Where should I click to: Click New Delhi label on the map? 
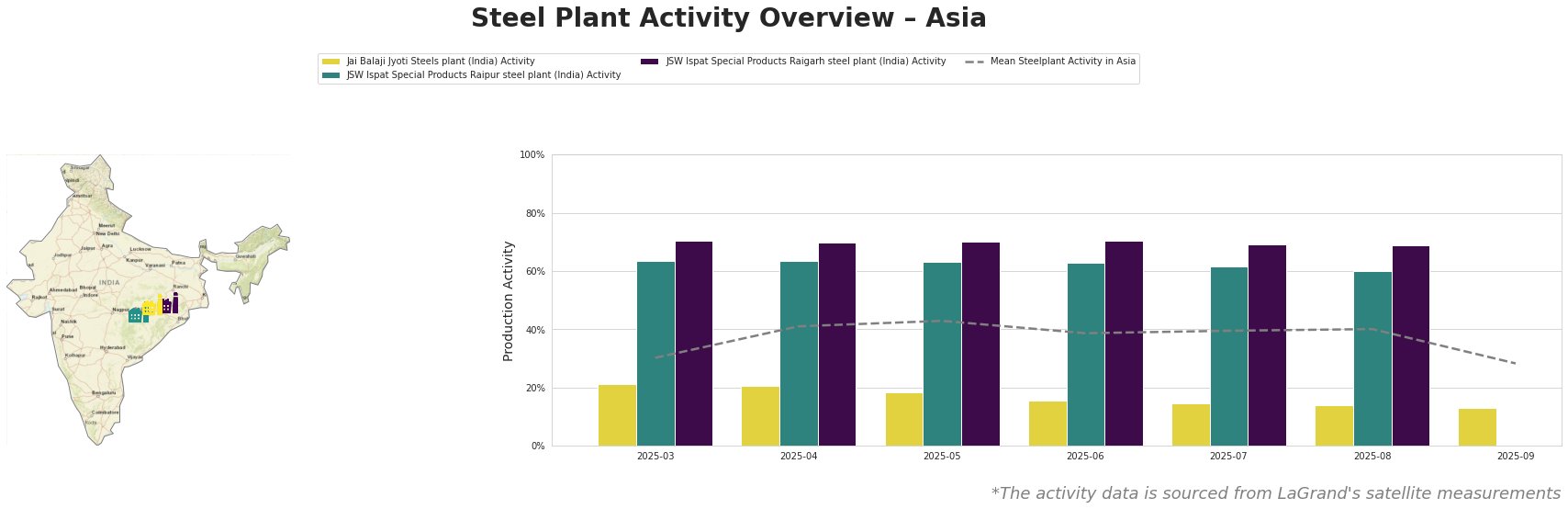click(x=107, y=233)
